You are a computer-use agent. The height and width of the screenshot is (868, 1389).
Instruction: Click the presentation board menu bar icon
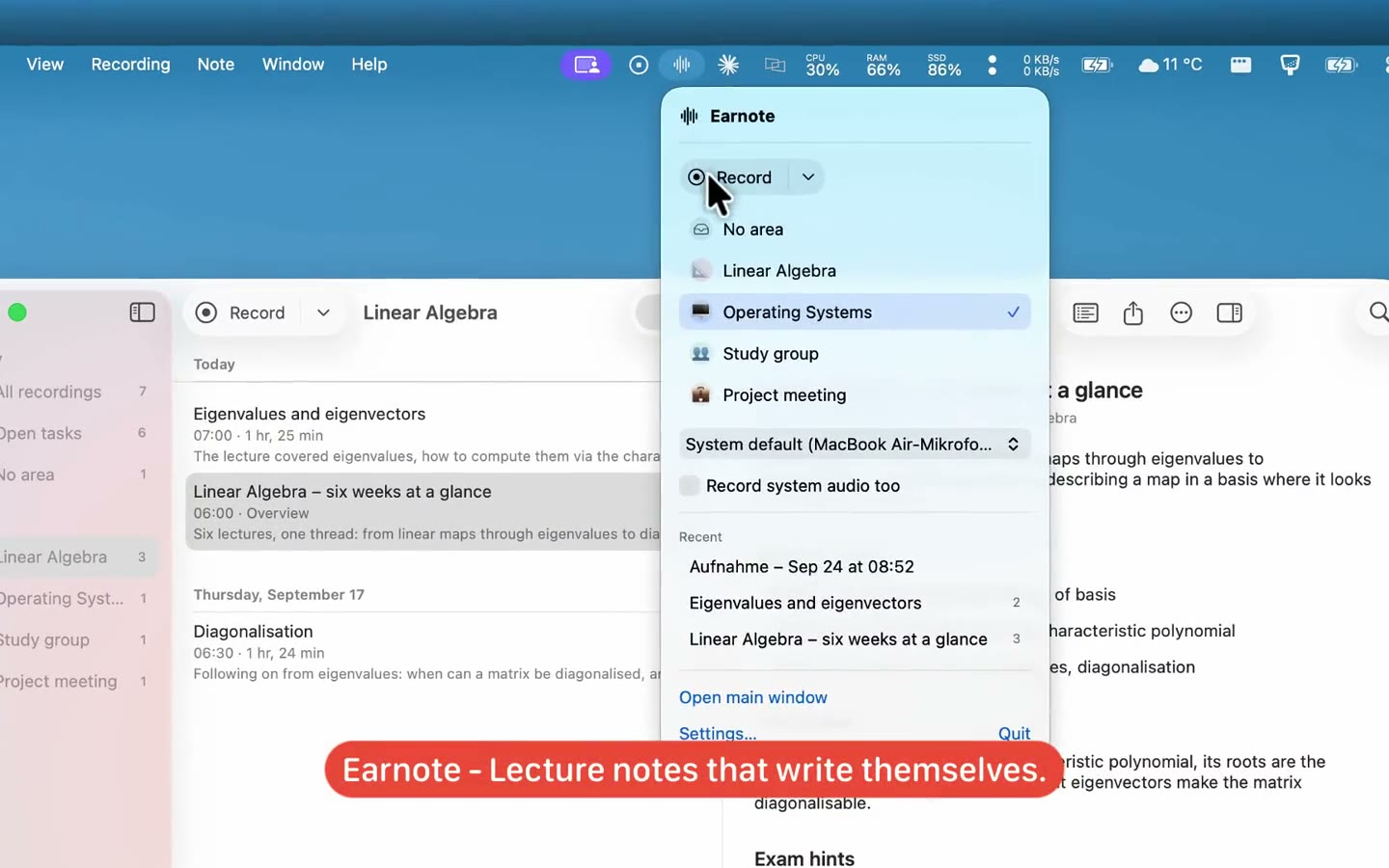(x=1290, y=65)
